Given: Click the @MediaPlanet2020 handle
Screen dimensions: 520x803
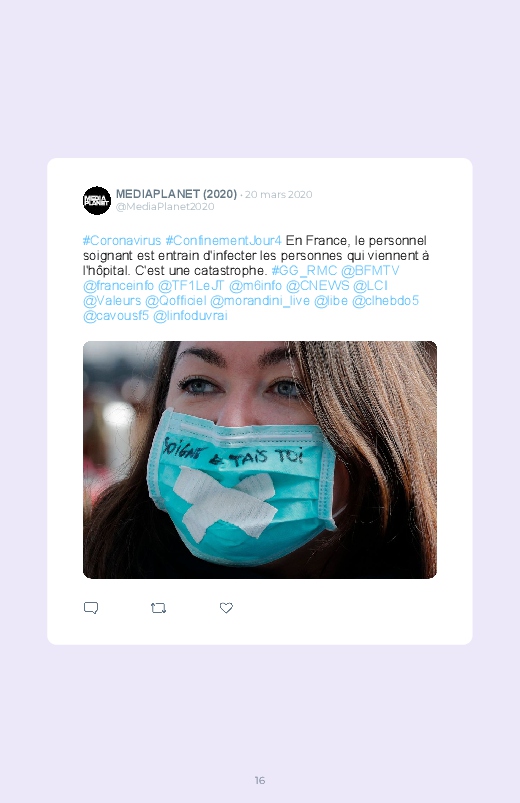Looking at the screenshot, I should pos(165,206).
